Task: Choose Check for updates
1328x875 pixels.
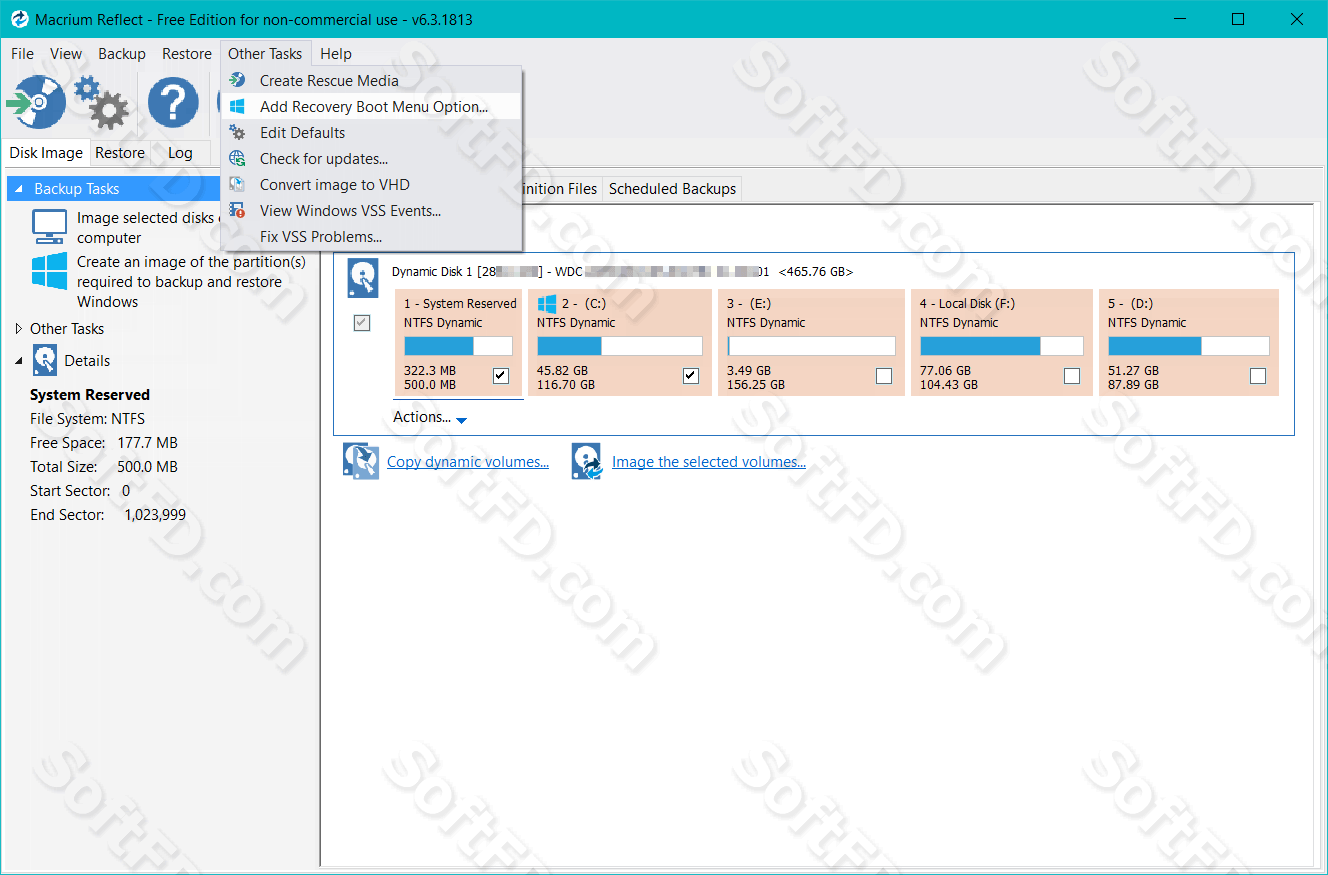Action: click(x=371, y=158)
